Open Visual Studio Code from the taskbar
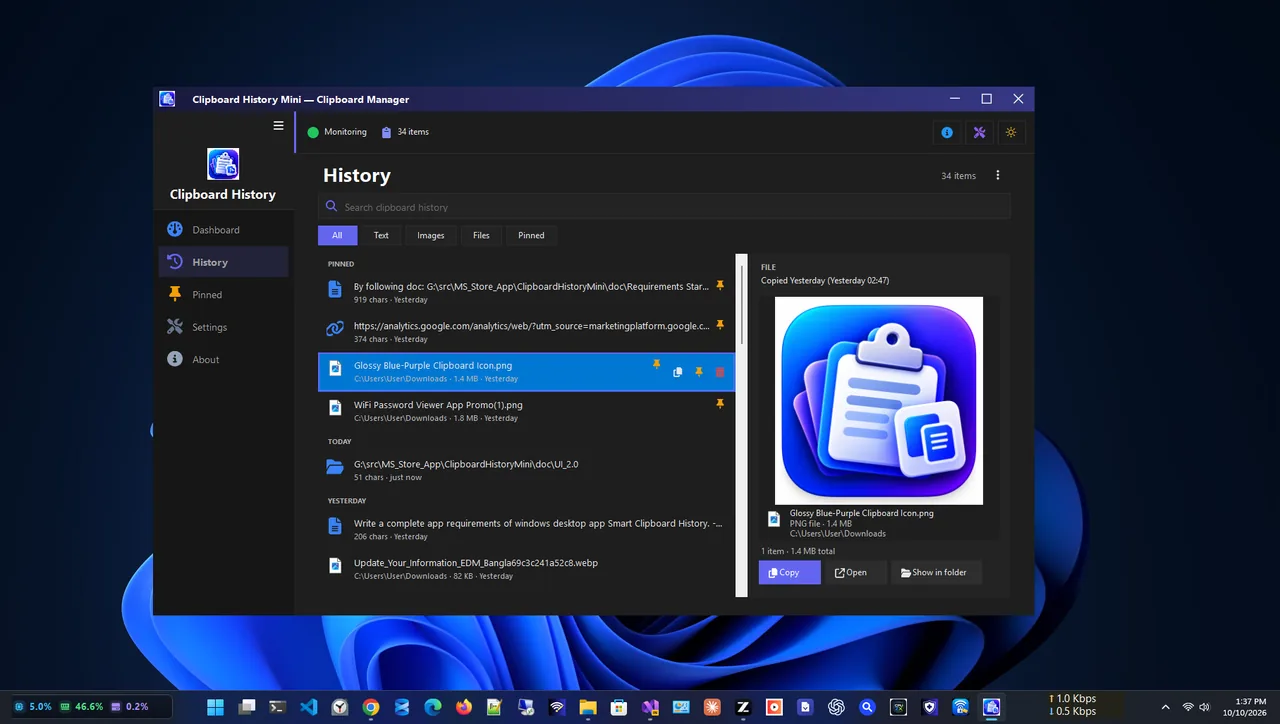Viewport: 1280px width, 724px height. click(308, 707)
